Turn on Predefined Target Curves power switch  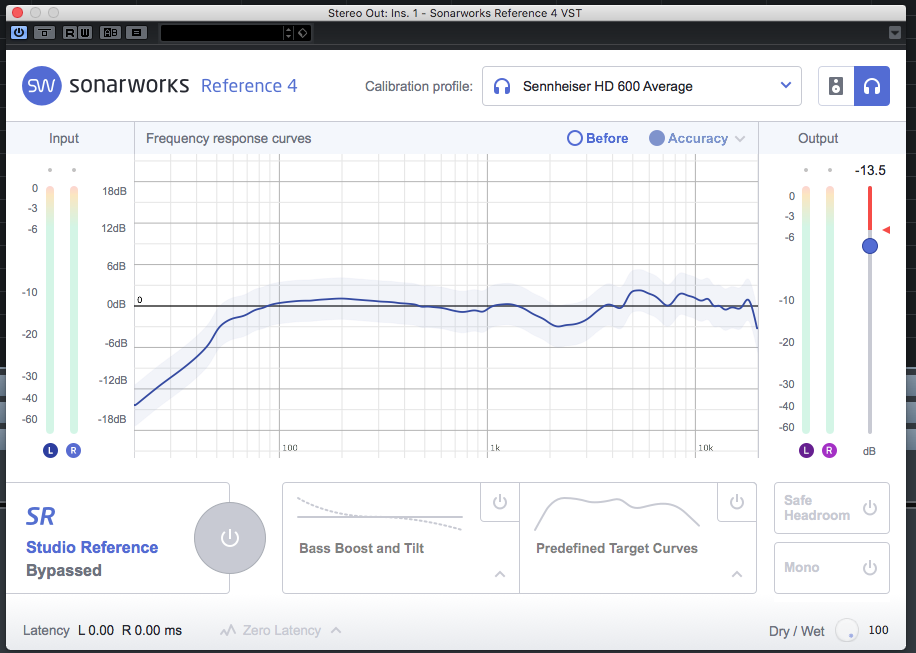737,502
